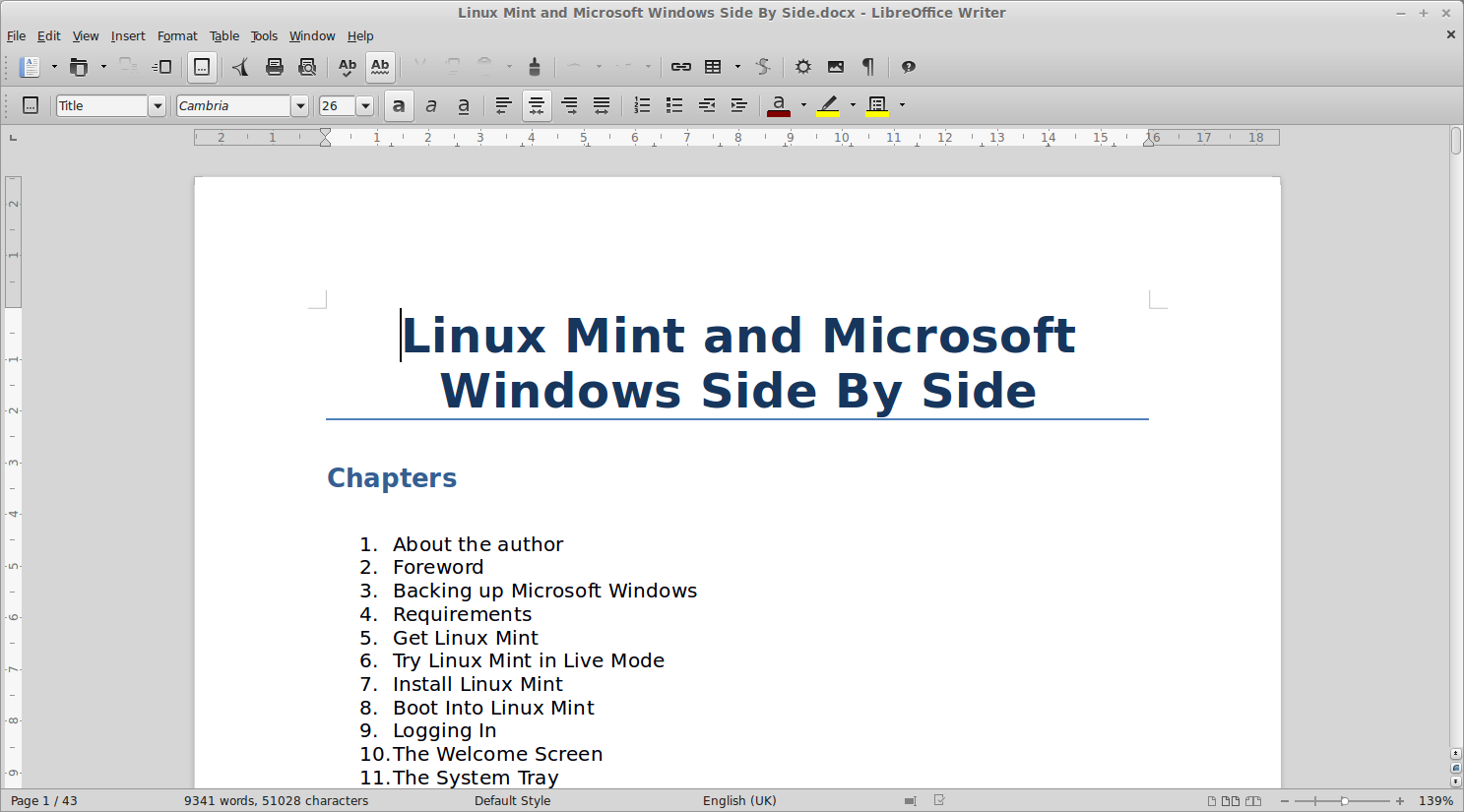This screenshot has height=812, width=1464.
Task: Expand the font name dropdown
Action: [300, 105]
